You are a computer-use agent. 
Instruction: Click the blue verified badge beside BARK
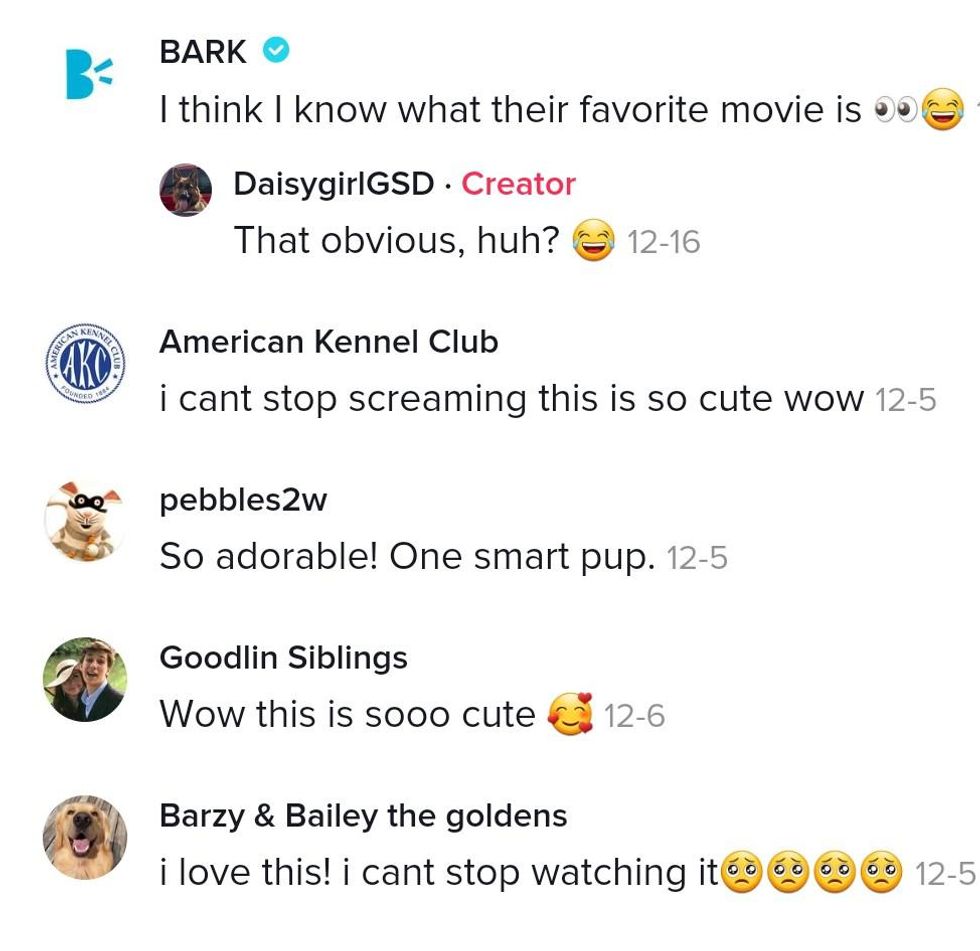[276, 50]
